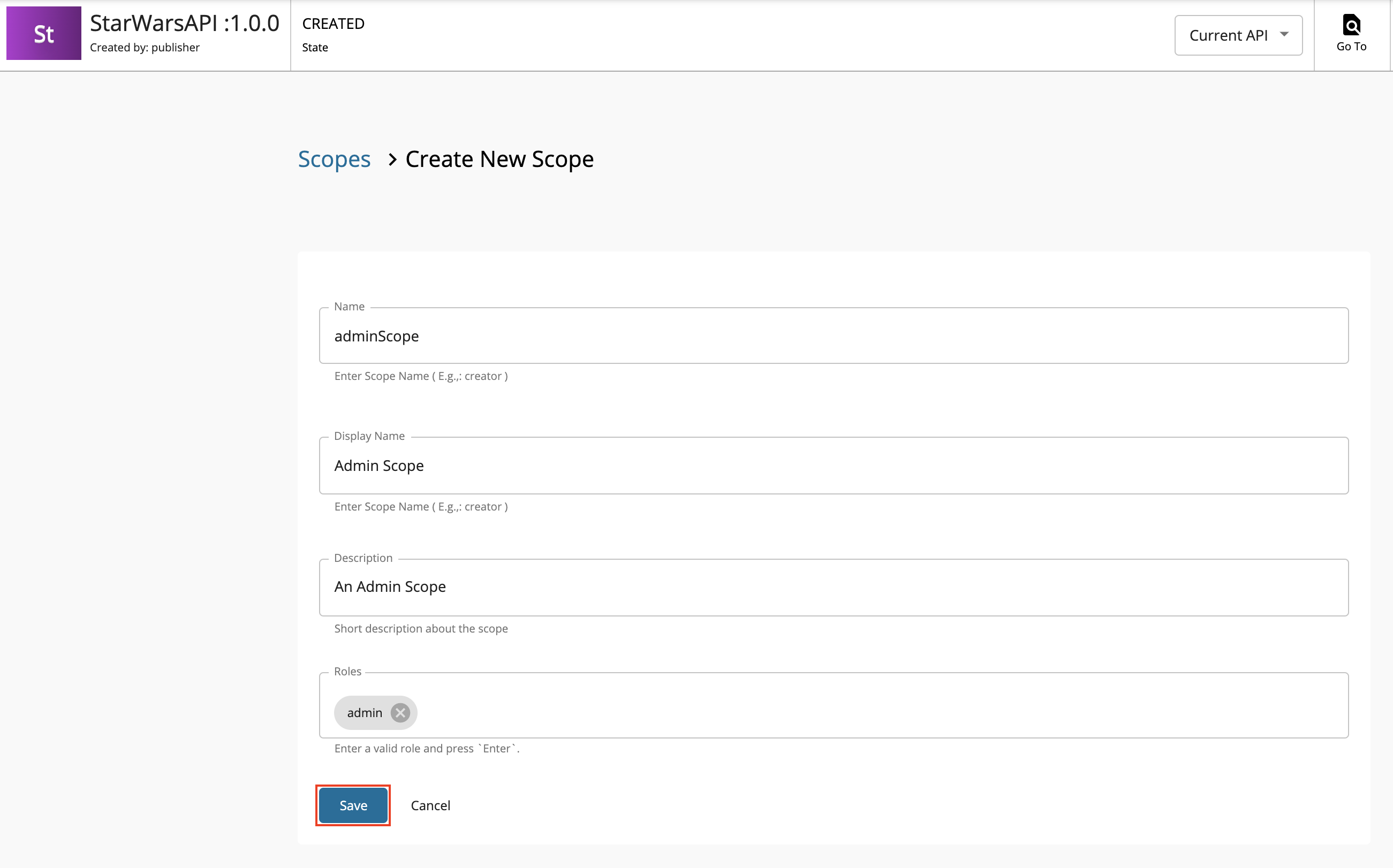Click the Create New Scope breadcrumb label
Screen dimensions: 1393x868
tap(498, 159)
